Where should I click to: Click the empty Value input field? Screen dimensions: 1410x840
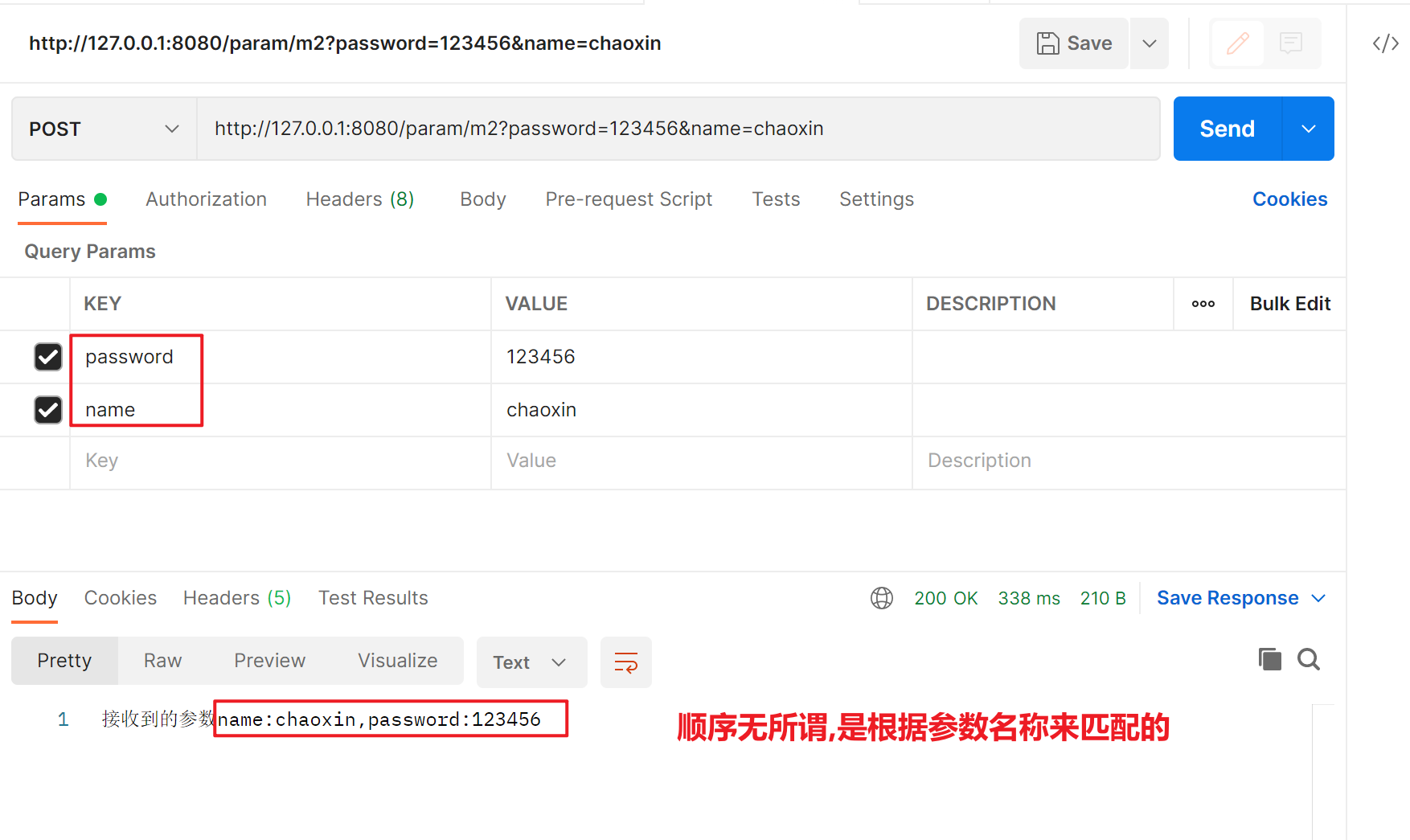[x=701, y=461]
